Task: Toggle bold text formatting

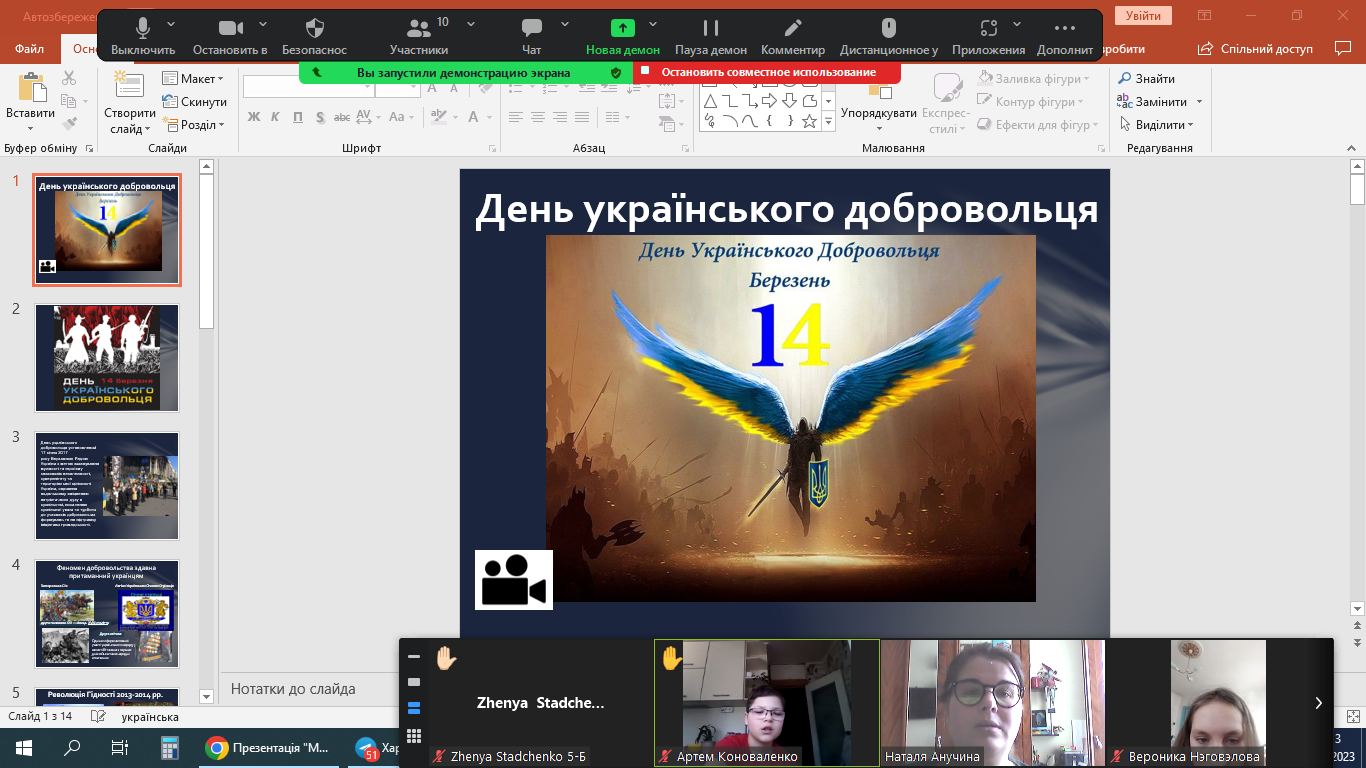Action: click(253, 117)
